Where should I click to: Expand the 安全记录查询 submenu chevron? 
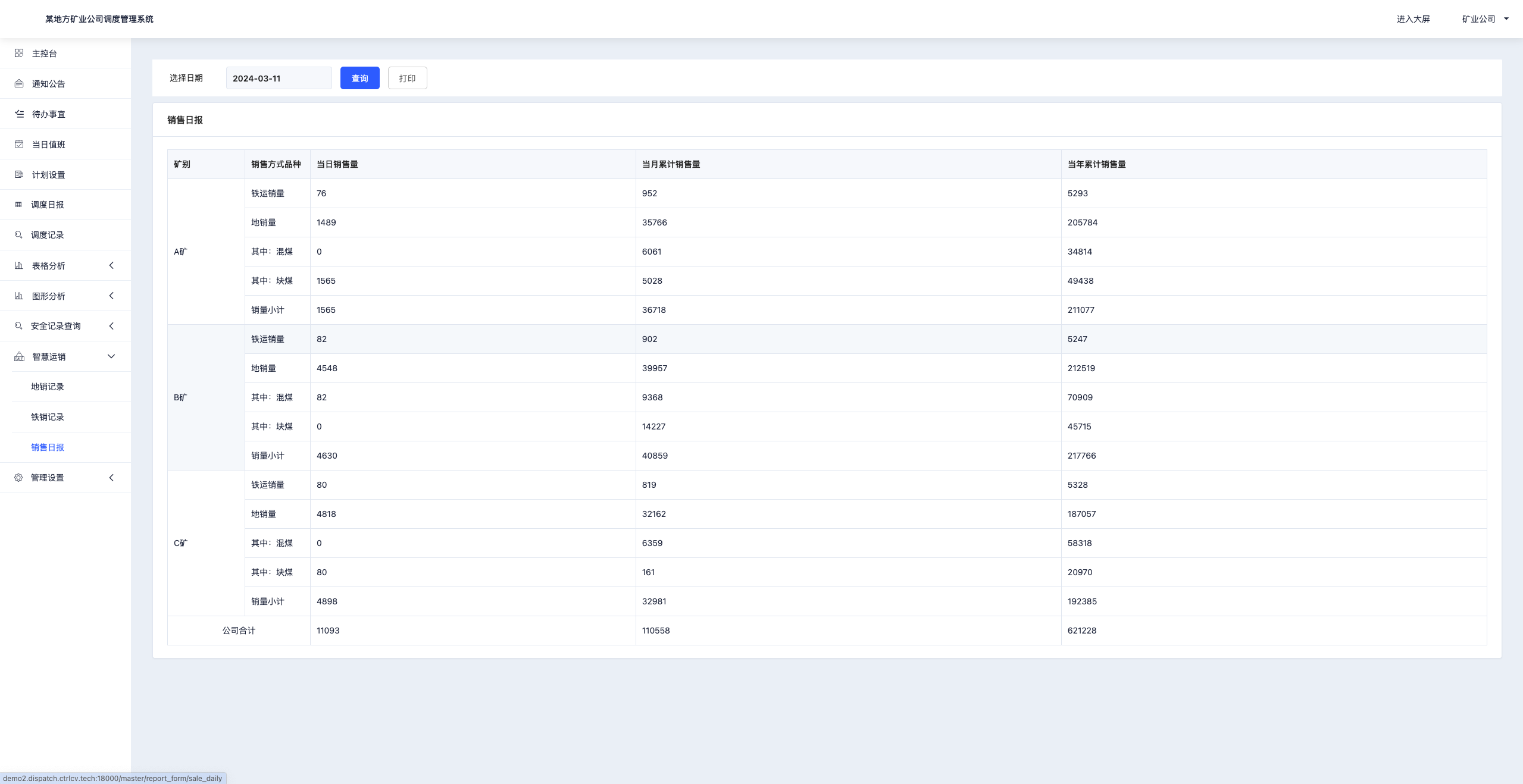(x=111, y=326)
